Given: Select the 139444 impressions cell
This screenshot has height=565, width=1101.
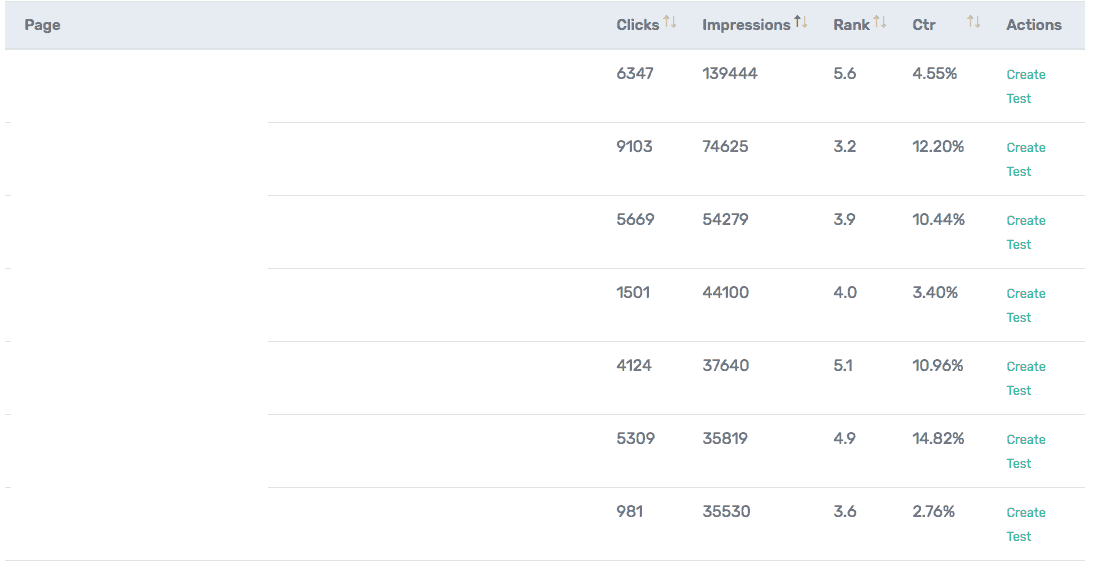Looking at the screenshot, I should coord(730,73).
